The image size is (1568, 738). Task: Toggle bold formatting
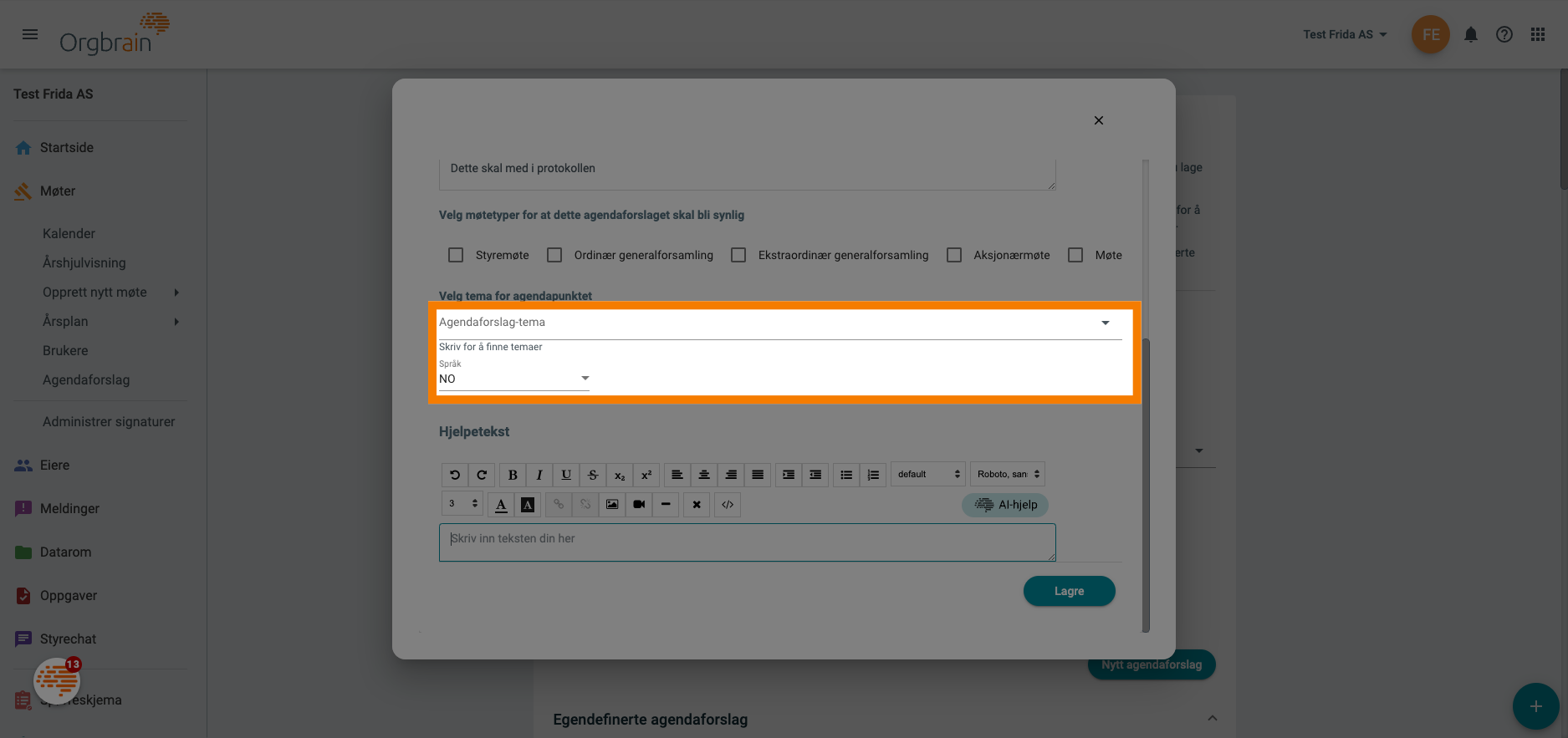(x=513, y=475)
